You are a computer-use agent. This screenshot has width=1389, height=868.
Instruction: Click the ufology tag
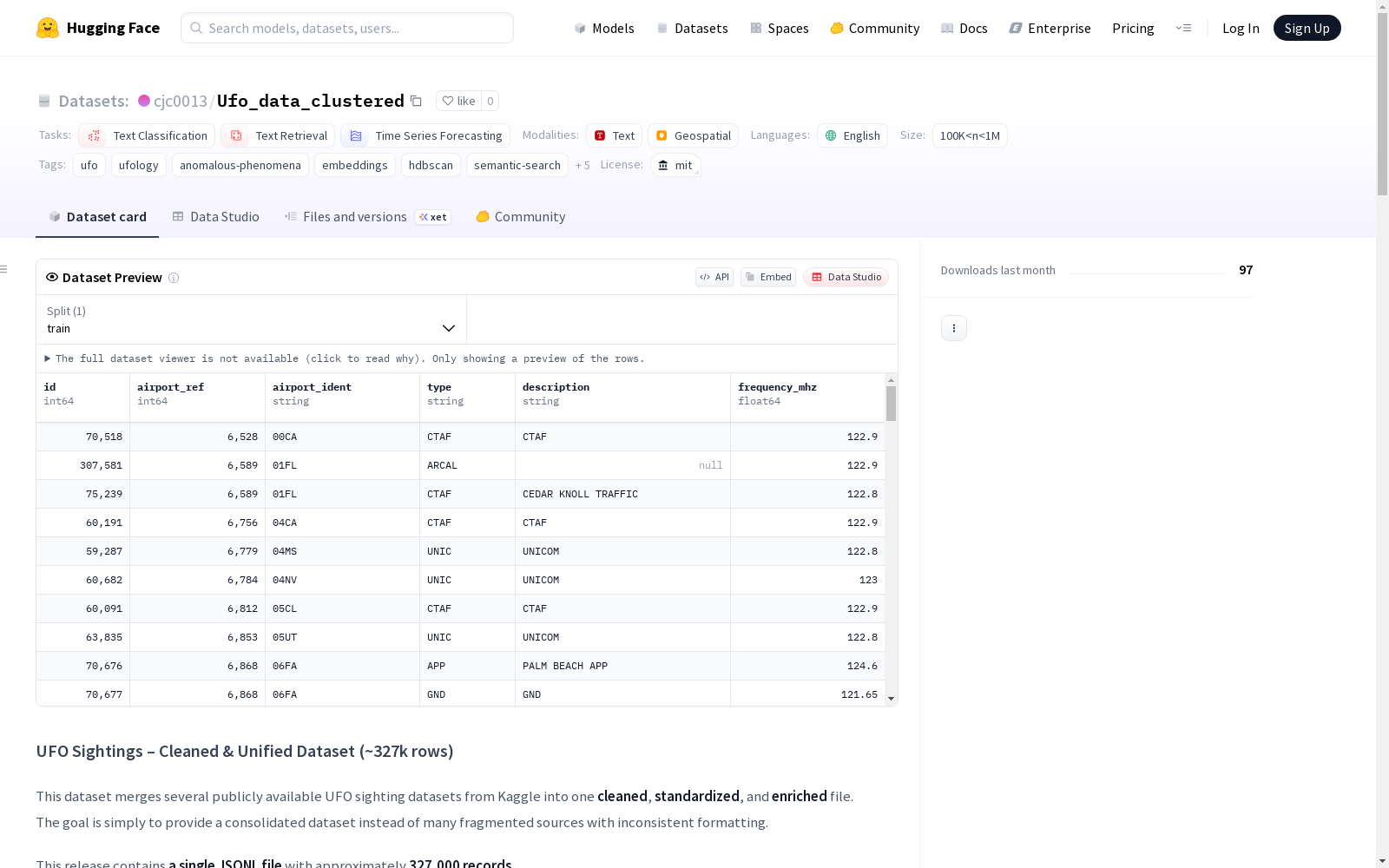pyautogui.click(x=139, y=165)
